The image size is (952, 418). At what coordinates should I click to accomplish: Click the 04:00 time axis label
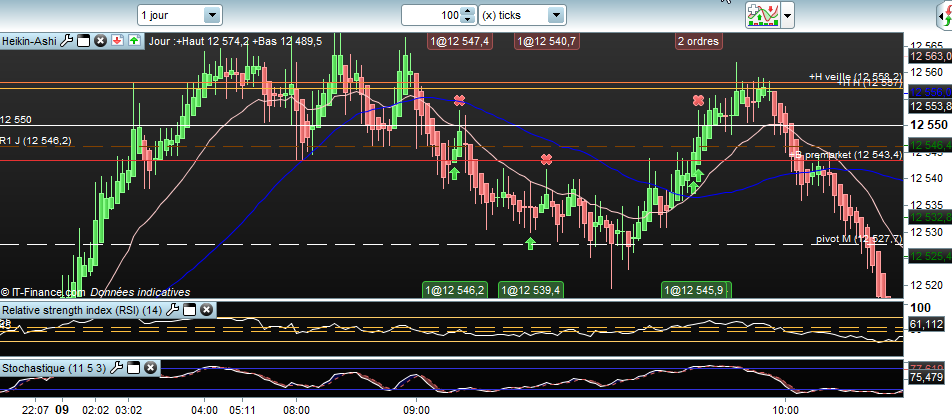click(204, 409)
